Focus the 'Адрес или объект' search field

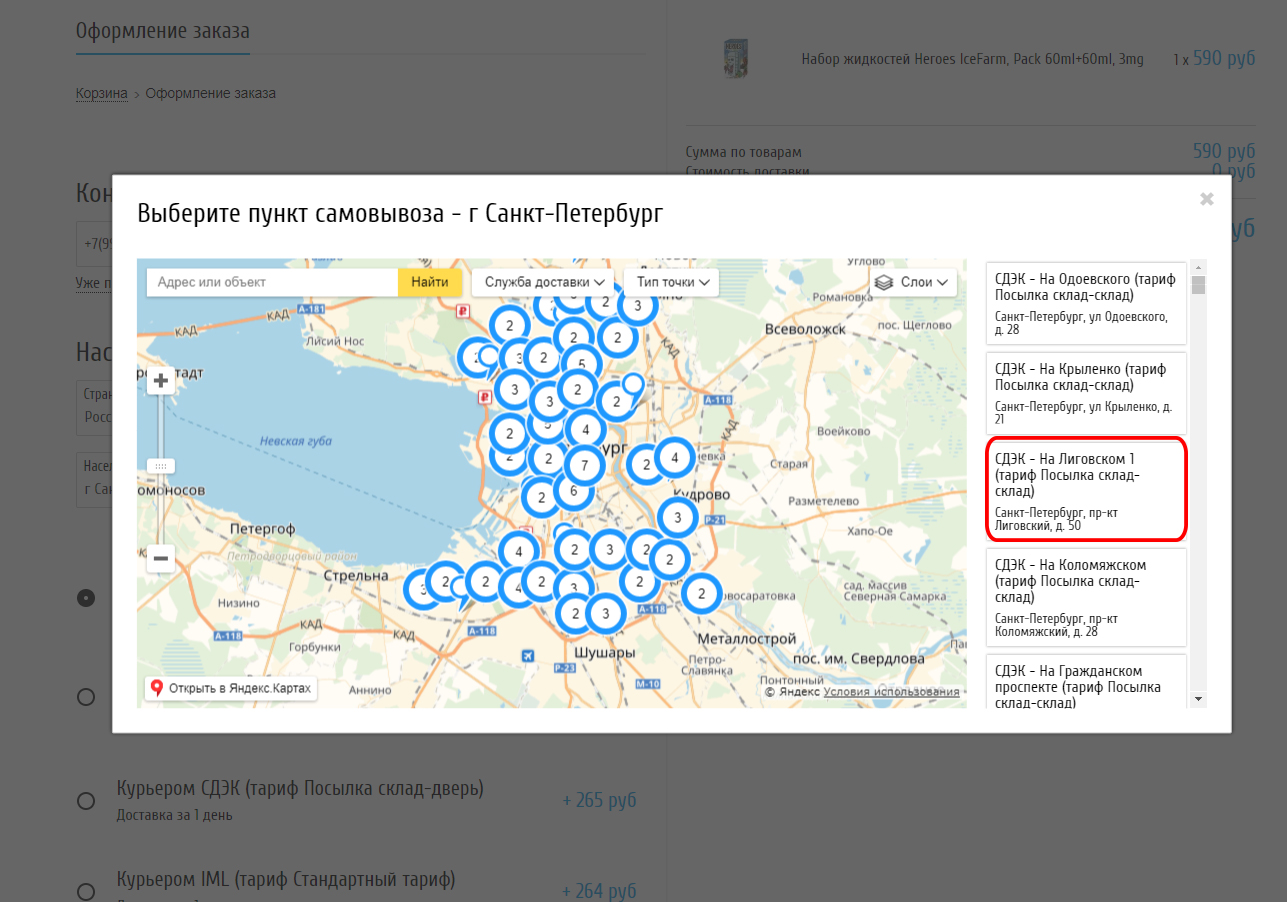click(272, 282)
